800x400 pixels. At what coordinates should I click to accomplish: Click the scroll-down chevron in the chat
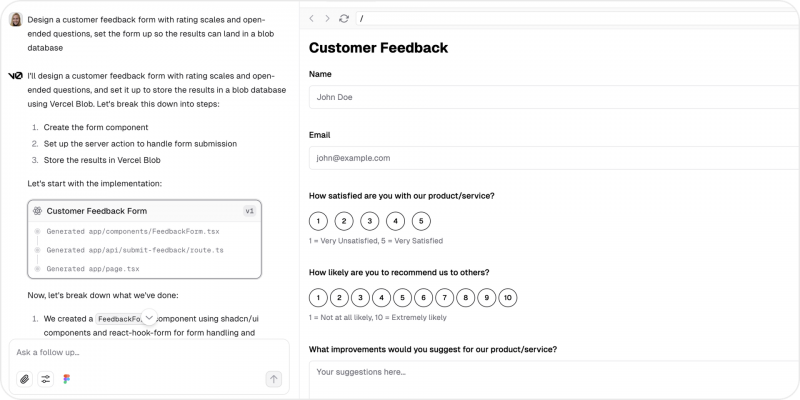coord(149,317)
